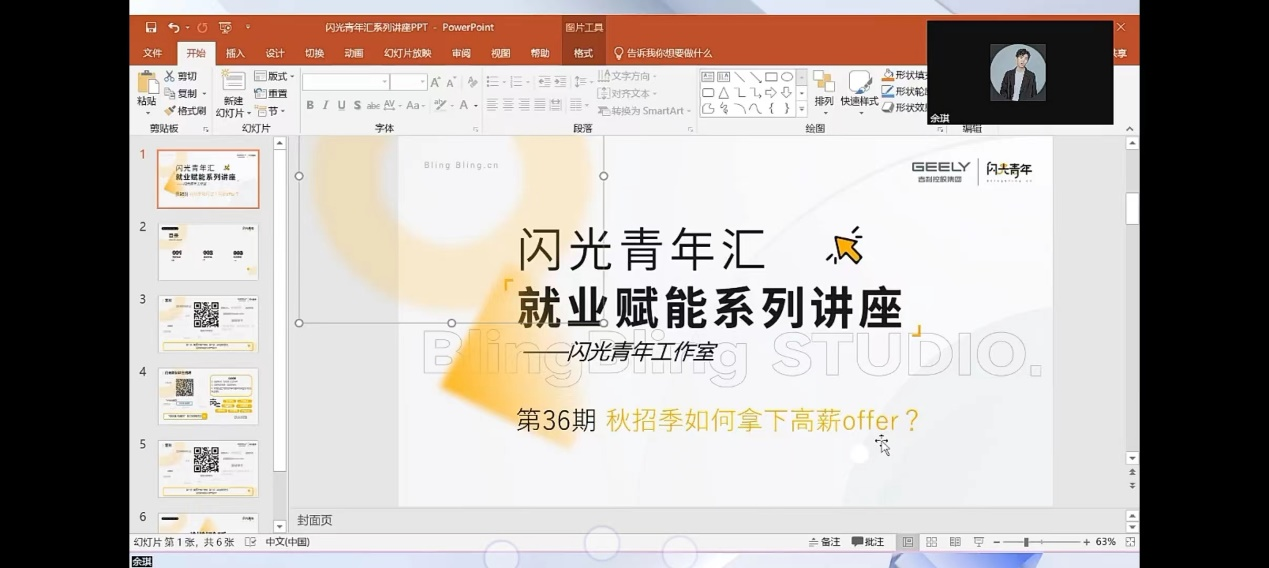
Task: Open the 文件 menu
Action: tap(152, 53)
